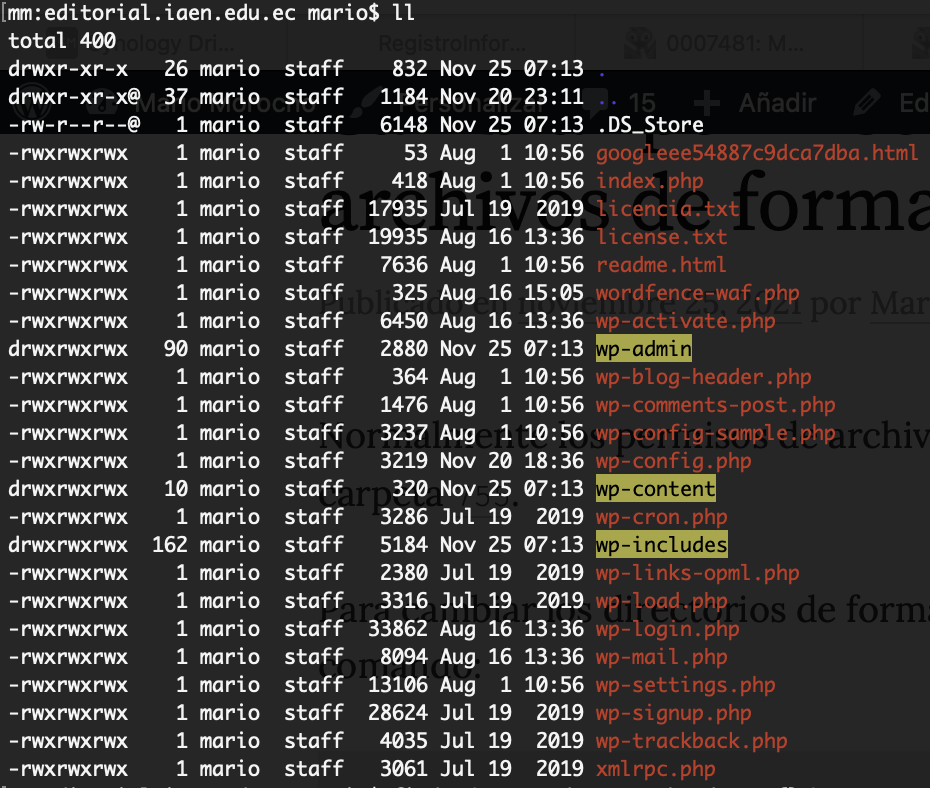
Task: Select the highlighted wp-content directory
Action: [655, 489]
